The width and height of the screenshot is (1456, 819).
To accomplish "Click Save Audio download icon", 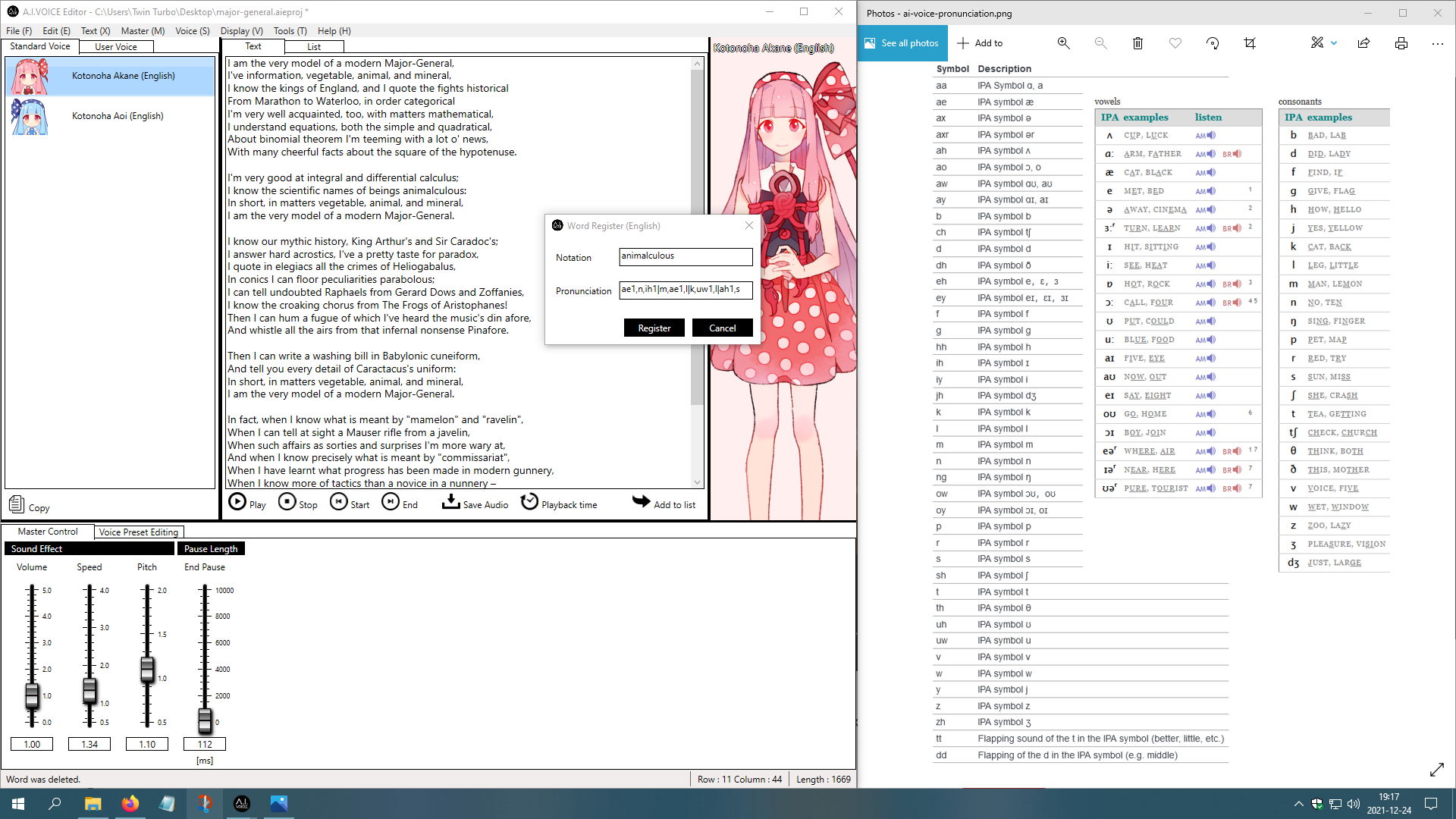I will 450,502.
